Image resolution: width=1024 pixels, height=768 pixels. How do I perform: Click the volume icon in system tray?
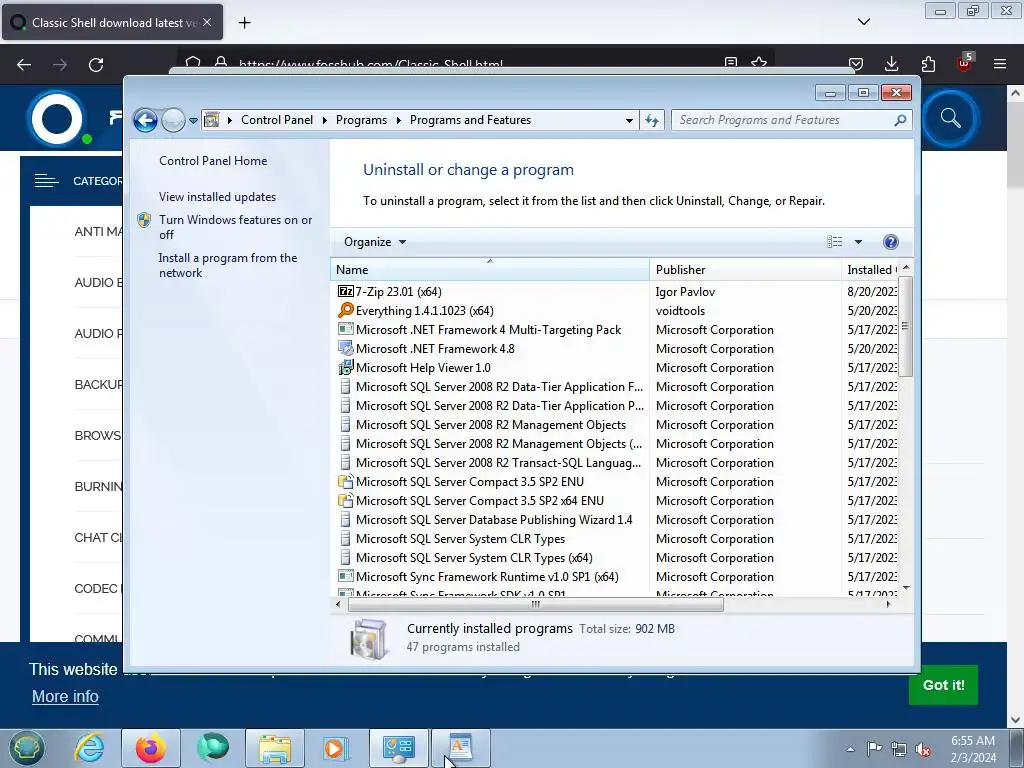[x=923, y=750]
